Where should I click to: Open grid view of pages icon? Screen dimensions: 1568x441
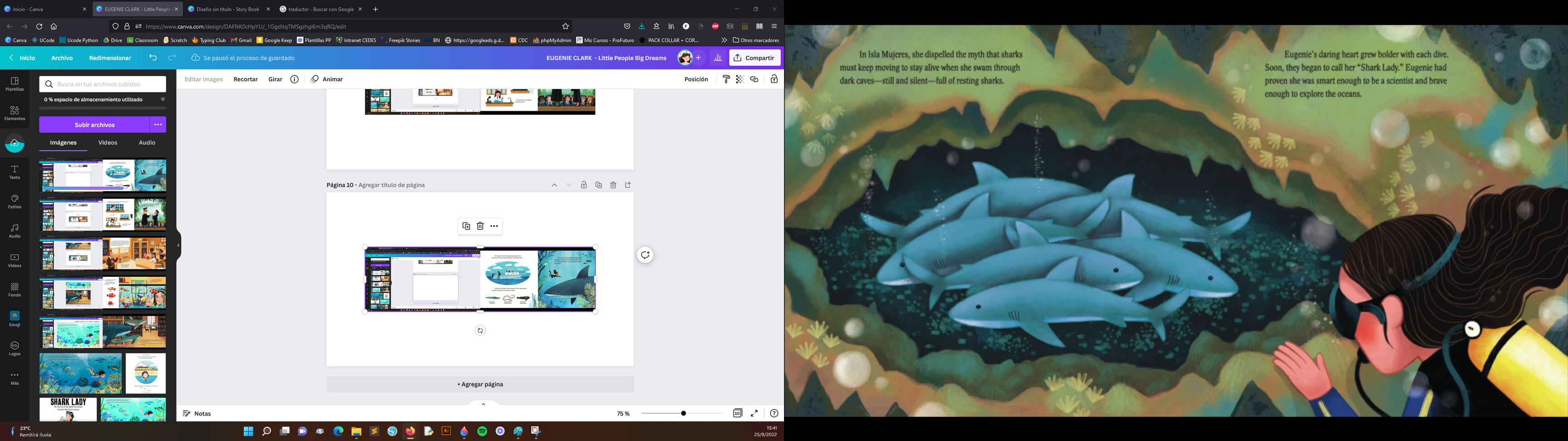[737, 413]
